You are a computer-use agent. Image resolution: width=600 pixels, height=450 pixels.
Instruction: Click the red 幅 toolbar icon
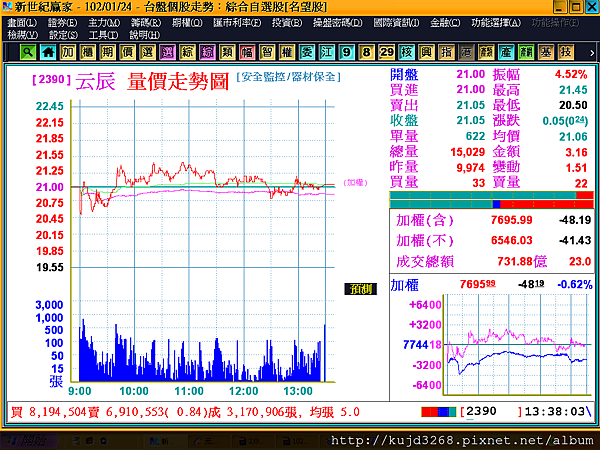click(247, 52)
